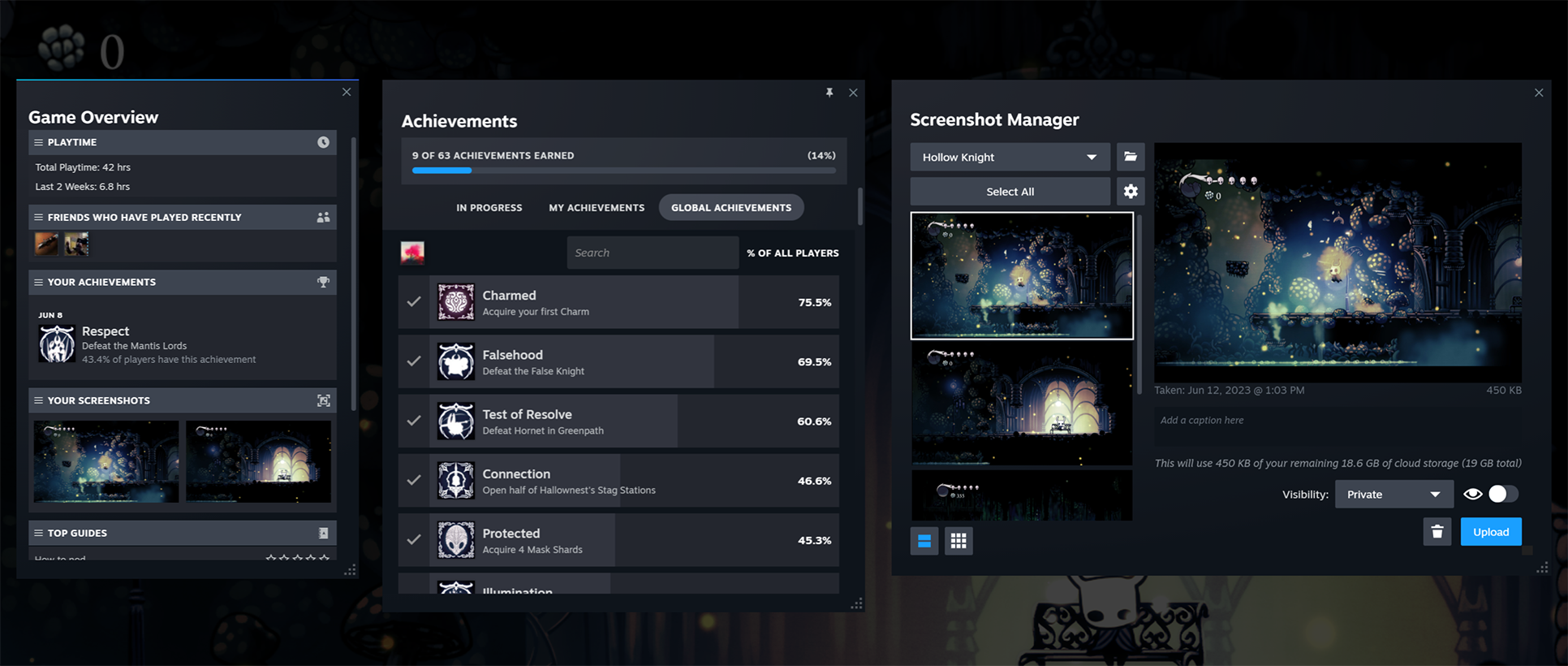Click Total Playtime: 42 hrs text
This screenshot has width=1568, height=666.
tap(83, 167)
